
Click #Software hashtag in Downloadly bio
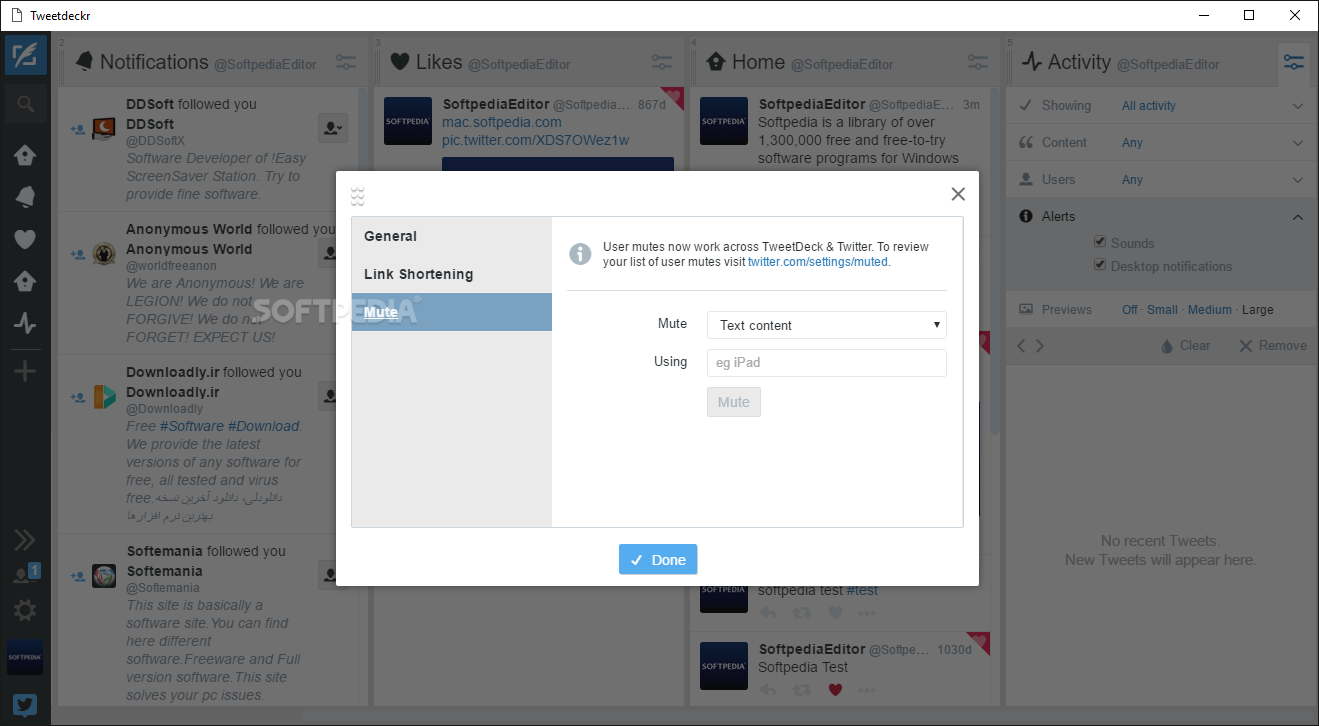(192, 426)
